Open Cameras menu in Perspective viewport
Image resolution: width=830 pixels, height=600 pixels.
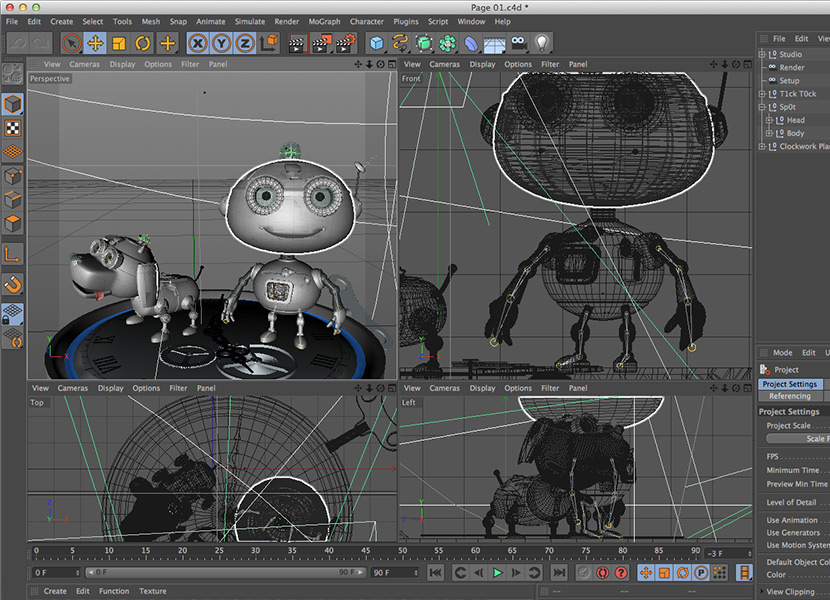[x=84, y=64]
